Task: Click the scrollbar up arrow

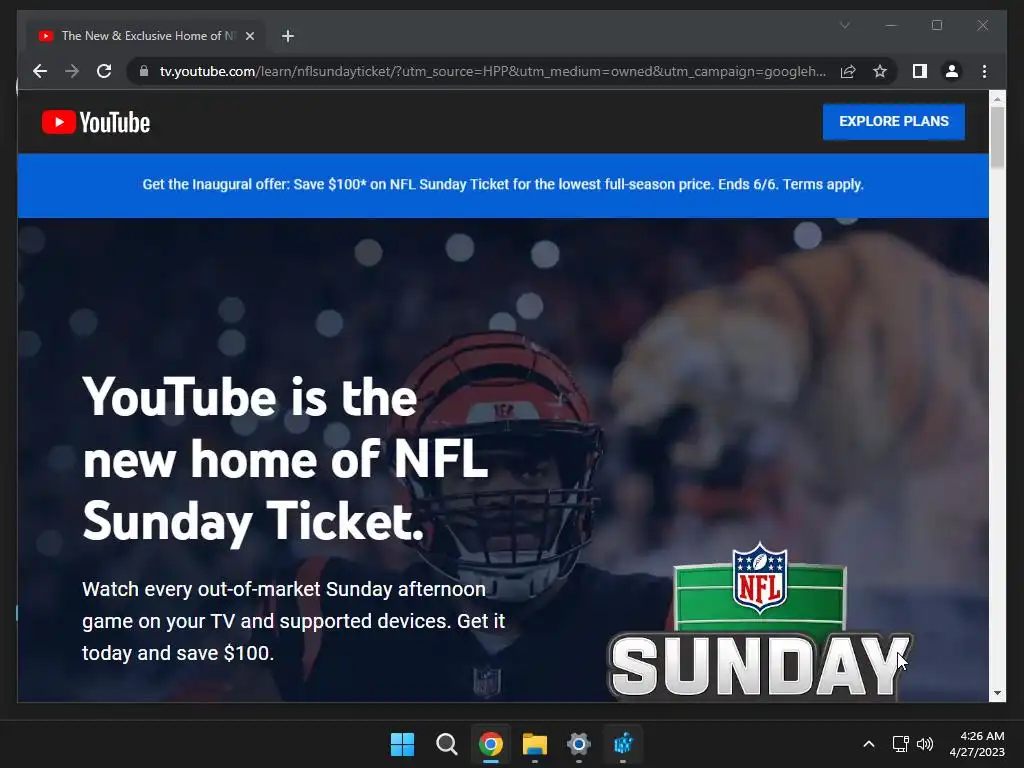Action: 997,99
